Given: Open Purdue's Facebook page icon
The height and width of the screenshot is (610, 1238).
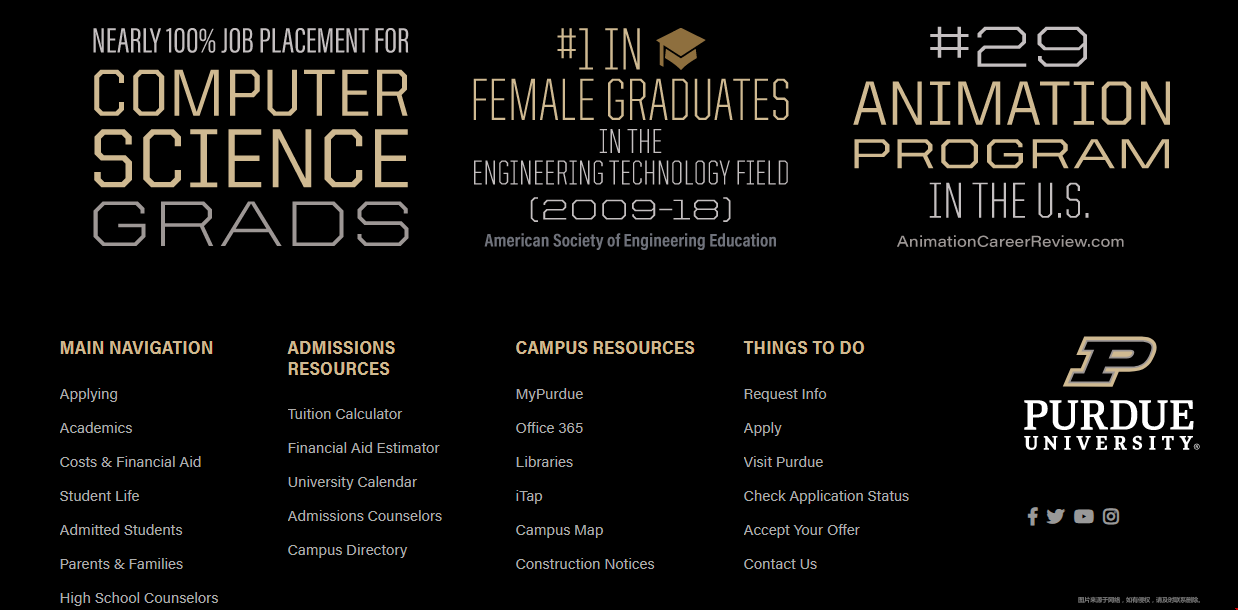Looking at the screenshot, I should (x=1033, y=516).
